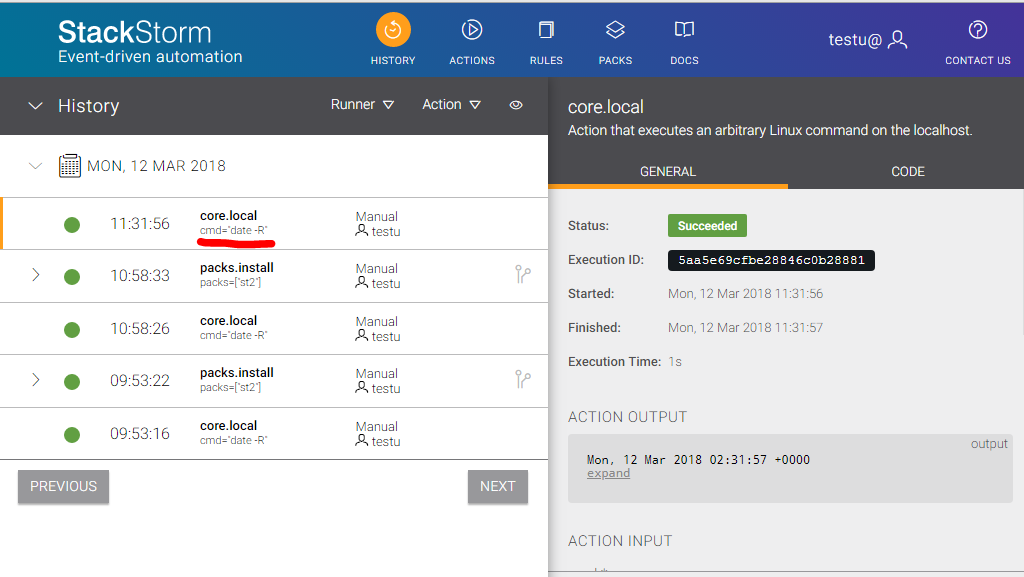Open the Runner filter dropdown
1024x577 pixels.
[362, 104]
